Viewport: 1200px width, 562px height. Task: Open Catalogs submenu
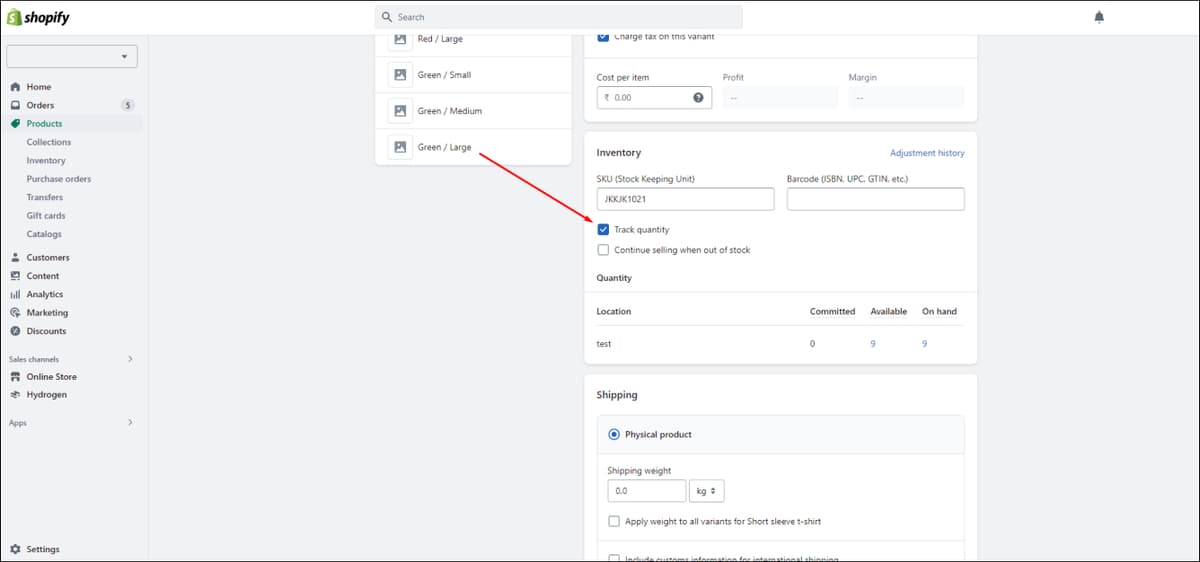point(44,234)
